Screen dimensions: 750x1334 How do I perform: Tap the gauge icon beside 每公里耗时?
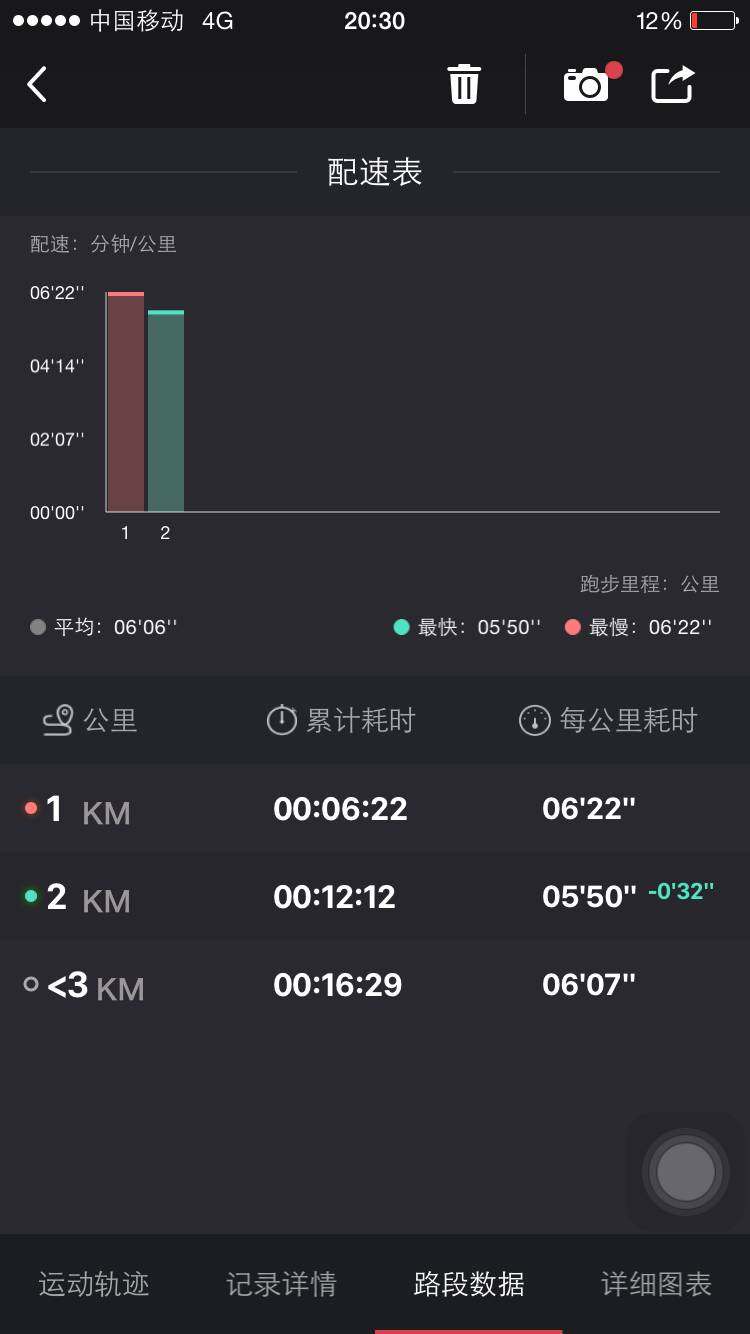(534, 720)
